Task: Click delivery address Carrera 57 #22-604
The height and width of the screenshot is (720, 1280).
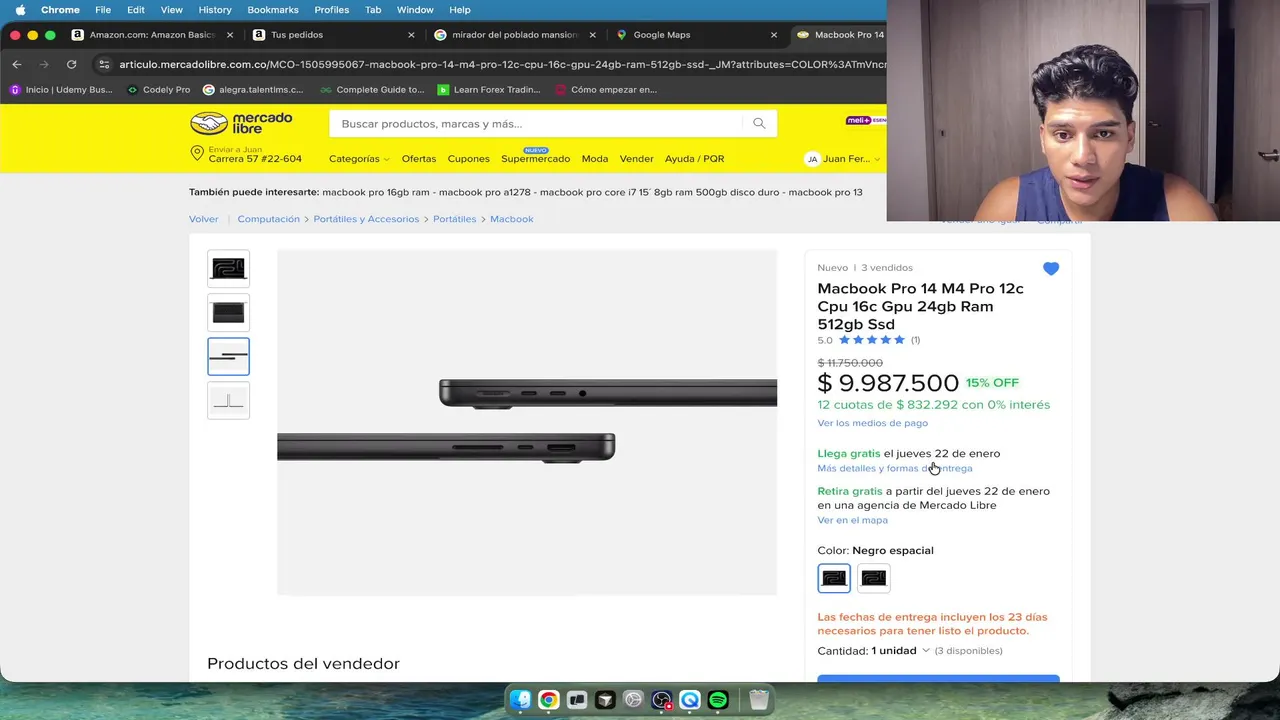Action: [x=255, y=159]
